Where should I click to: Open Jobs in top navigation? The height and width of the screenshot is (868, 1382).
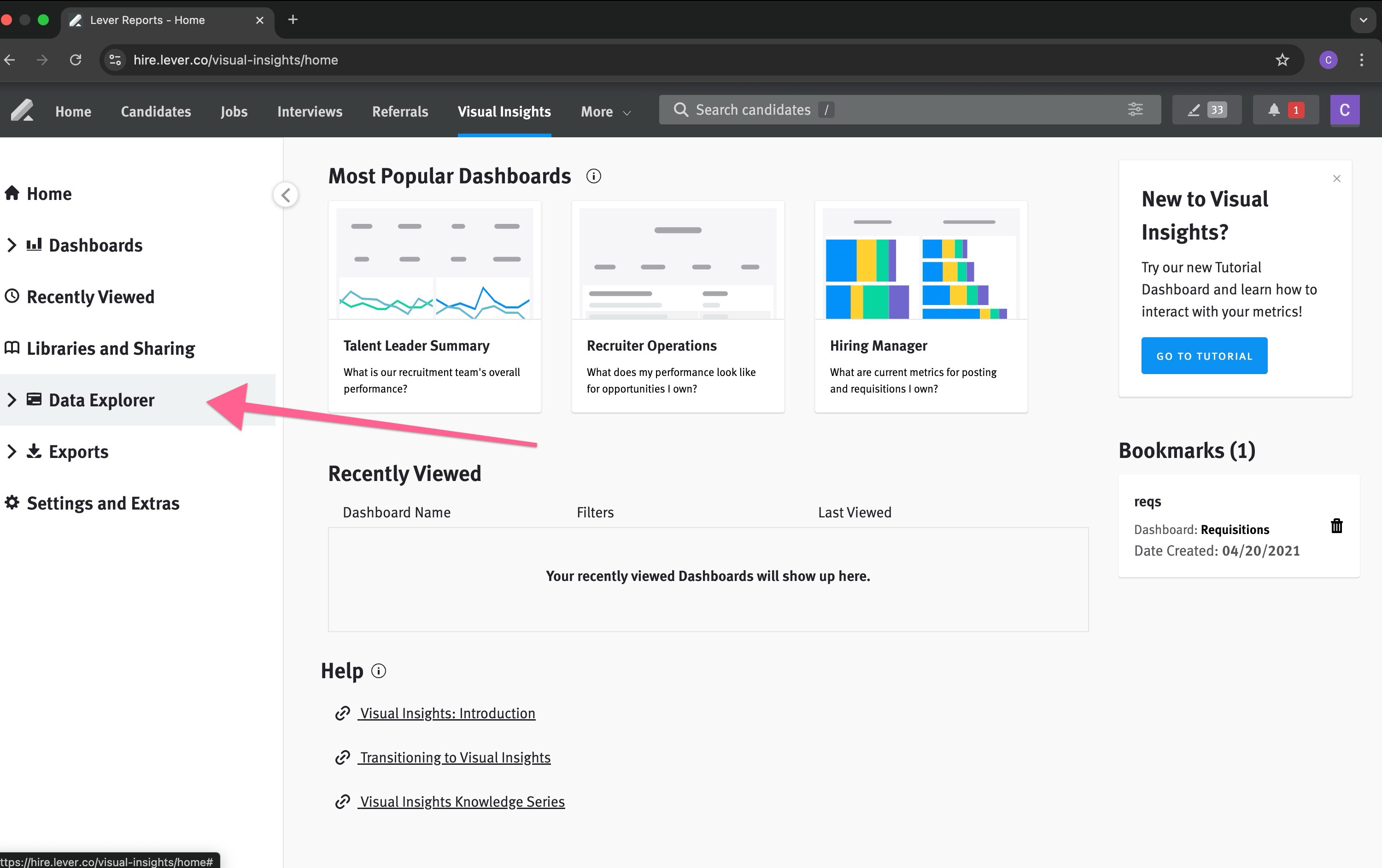pyautogui.click(x=234, y=111)
